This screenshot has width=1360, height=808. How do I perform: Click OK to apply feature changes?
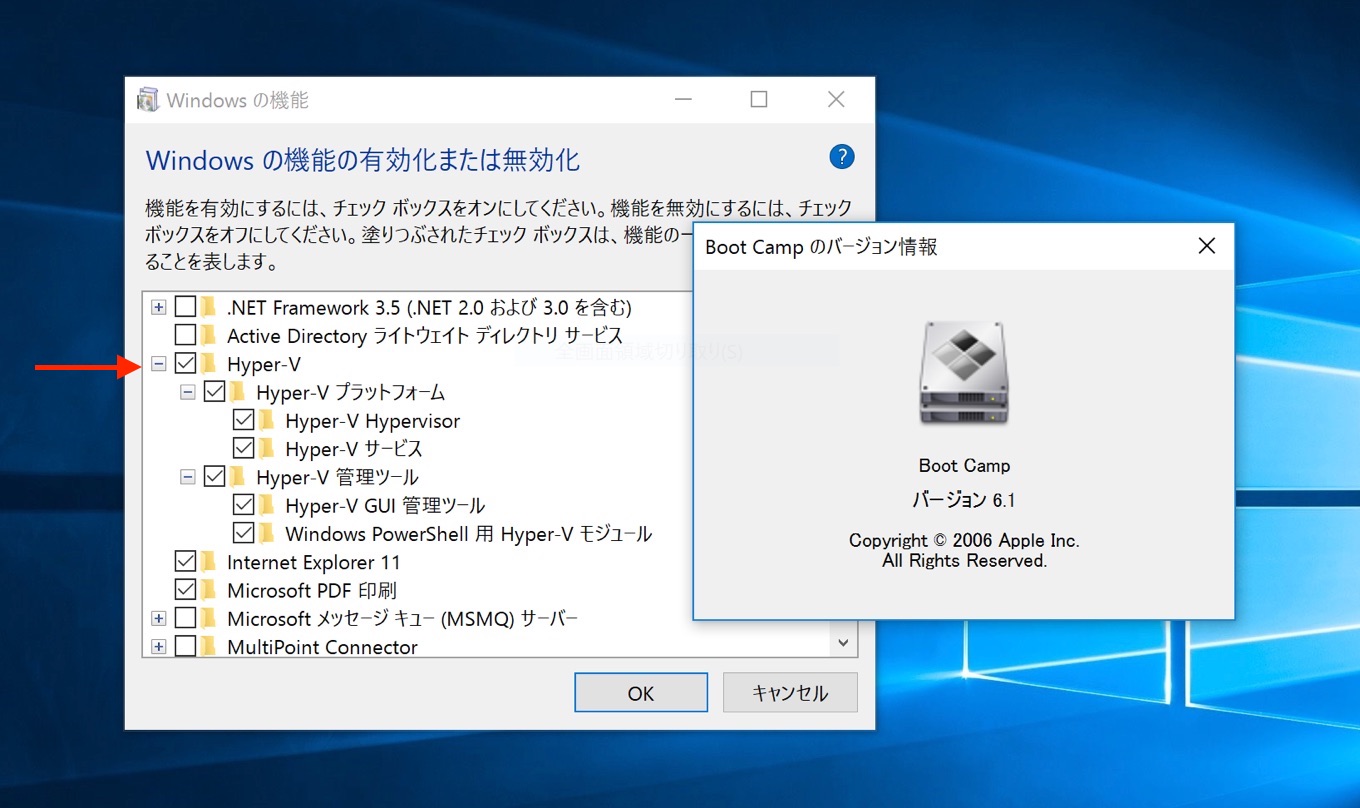click(641, 692)
